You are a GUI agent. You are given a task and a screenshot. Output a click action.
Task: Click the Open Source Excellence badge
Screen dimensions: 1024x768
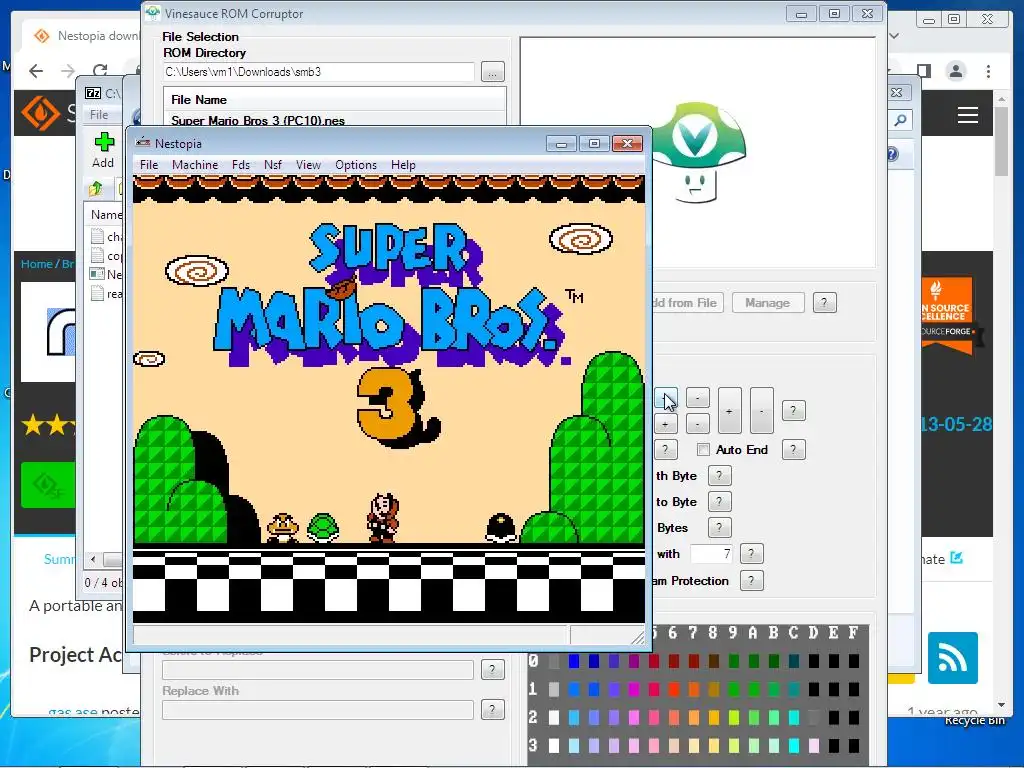(x=946, y=316)
